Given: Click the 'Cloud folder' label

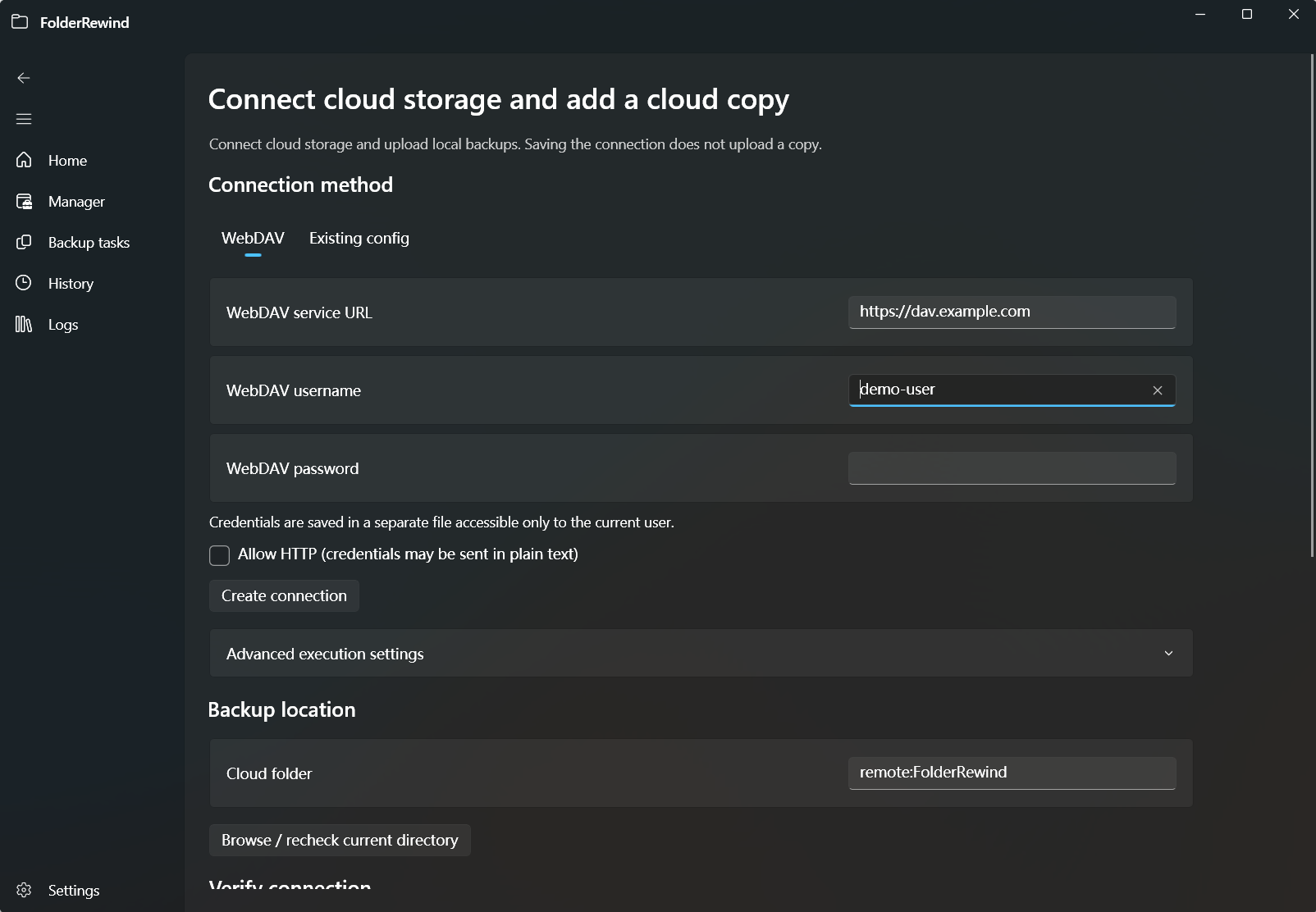Looking at the screenshot, I should [269, 773].
